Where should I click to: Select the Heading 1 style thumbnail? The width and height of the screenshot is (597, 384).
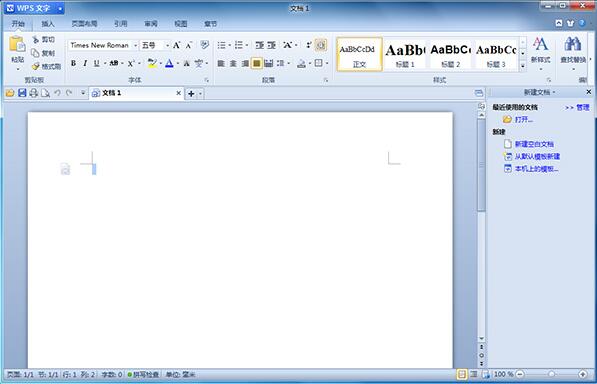point(405,55)
